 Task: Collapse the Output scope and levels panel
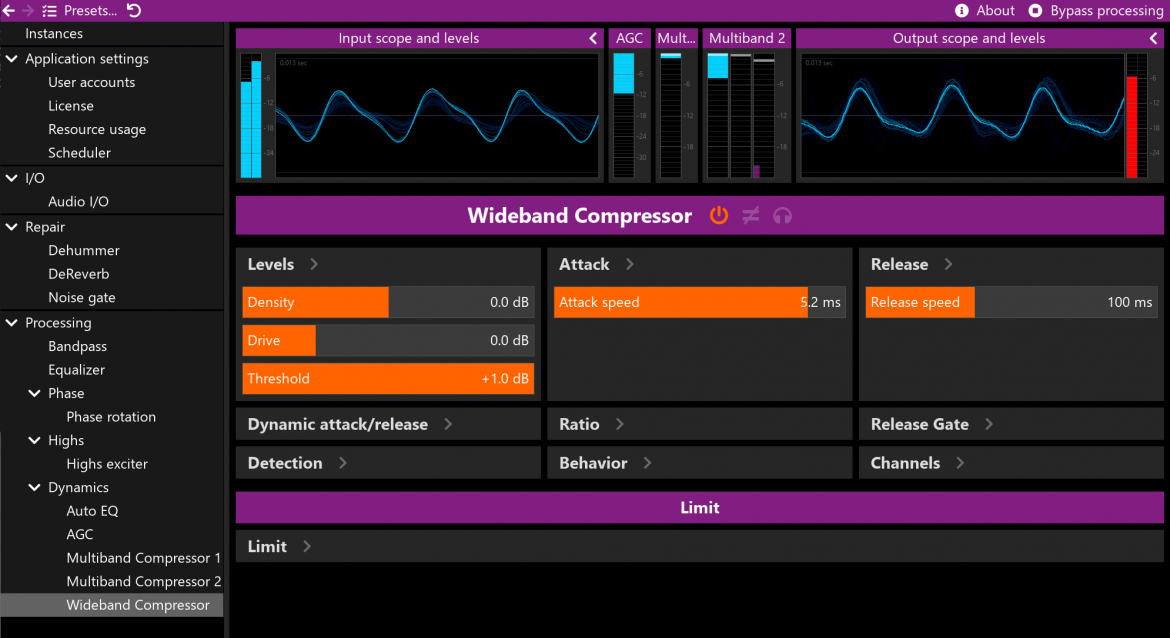tap(1154, 38)
